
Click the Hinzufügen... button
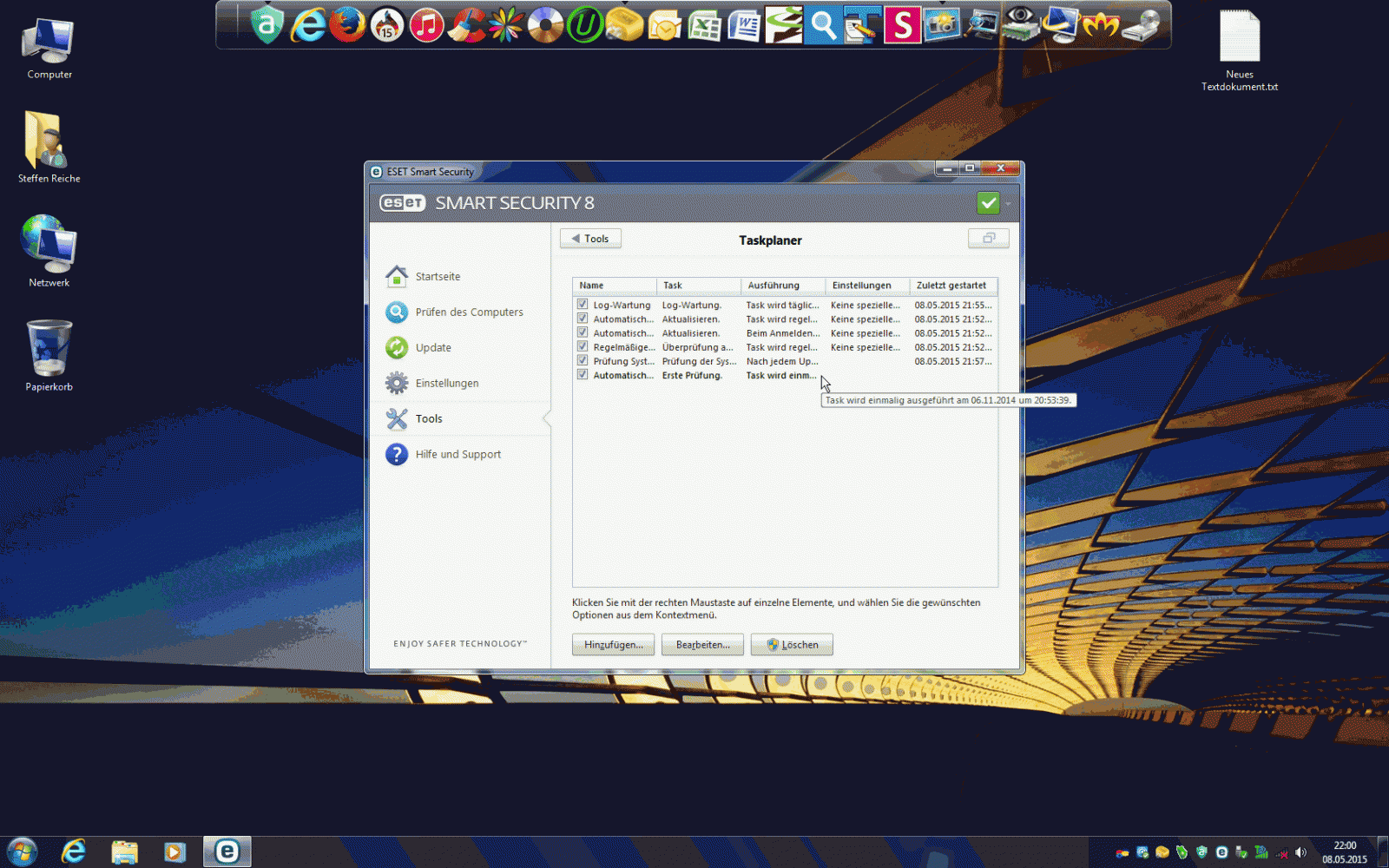pyautogui.click(x=613, y=645)
